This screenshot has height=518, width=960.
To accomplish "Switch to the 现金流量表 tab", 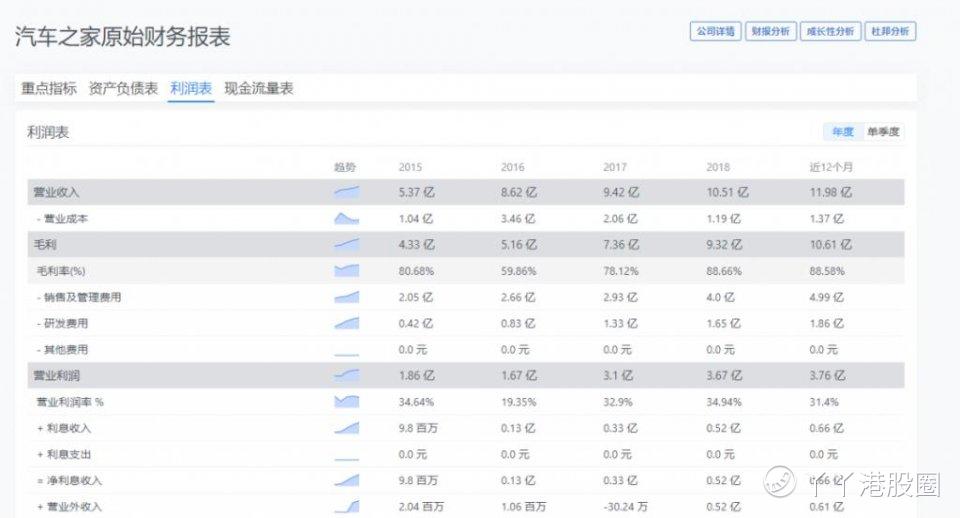I will click(259, 88).
